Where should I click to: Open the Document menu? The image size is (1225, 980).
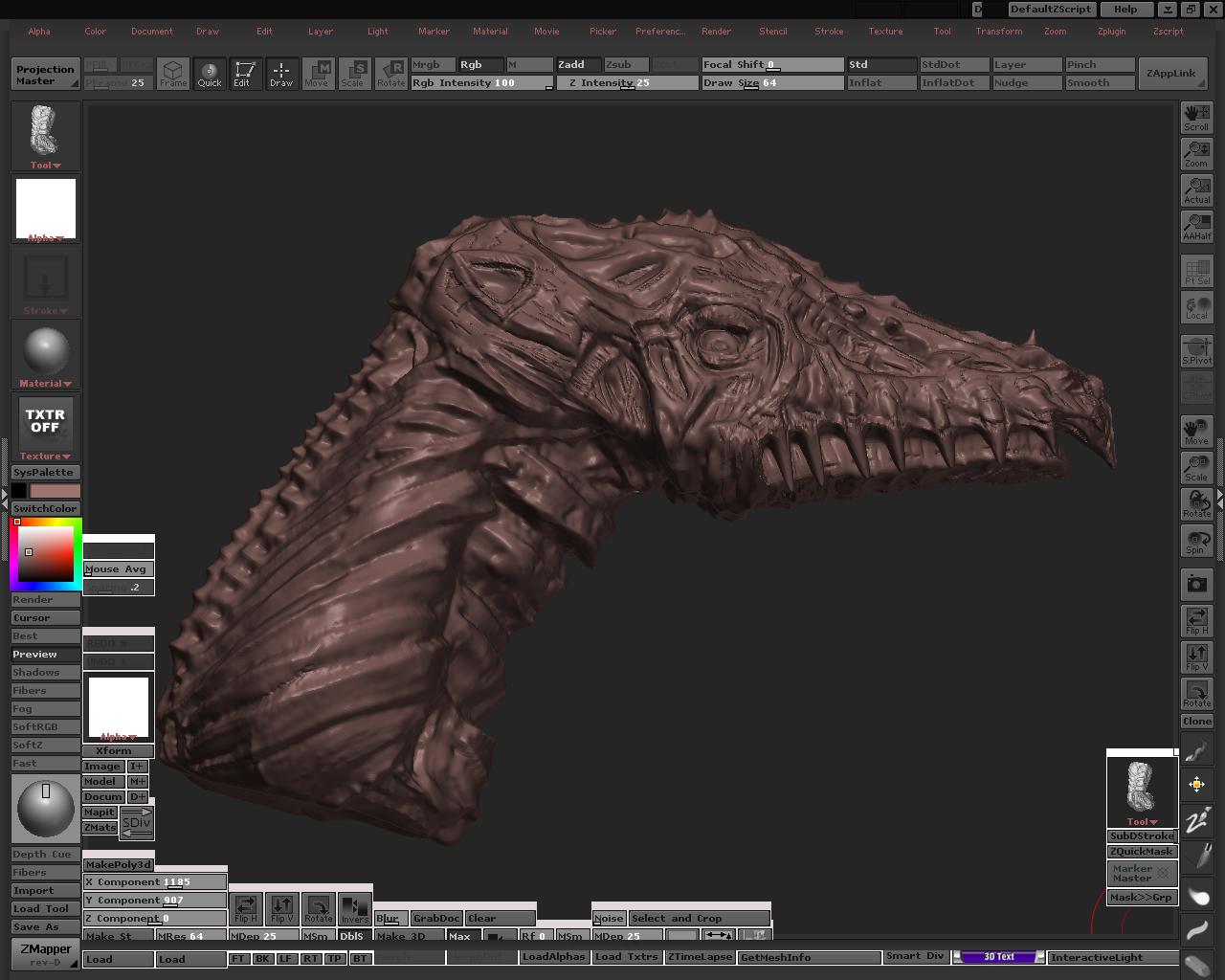(x=152, y=32)
